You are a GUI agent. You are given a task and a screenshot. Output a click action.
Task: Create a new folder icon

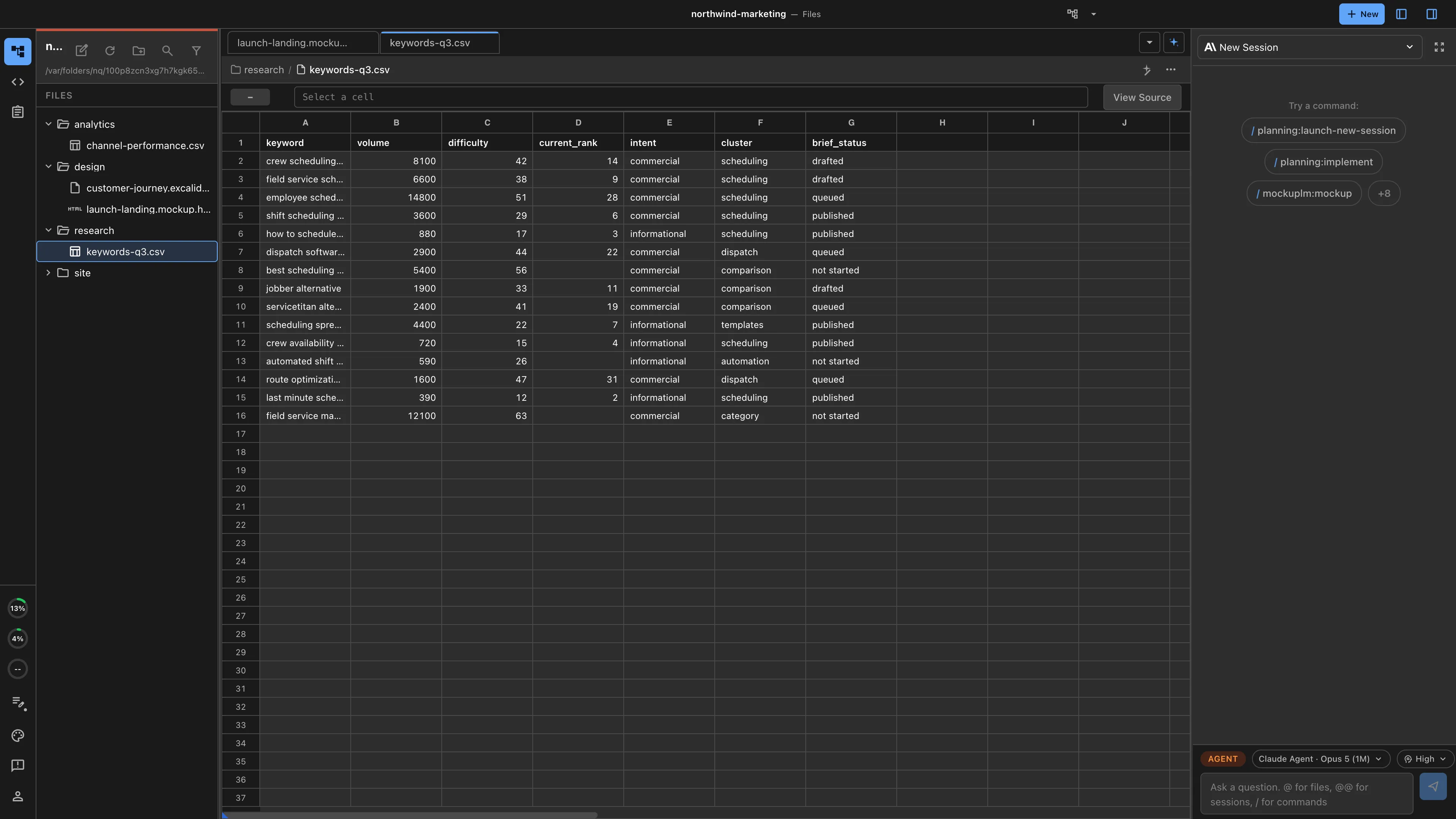(138, 50)
